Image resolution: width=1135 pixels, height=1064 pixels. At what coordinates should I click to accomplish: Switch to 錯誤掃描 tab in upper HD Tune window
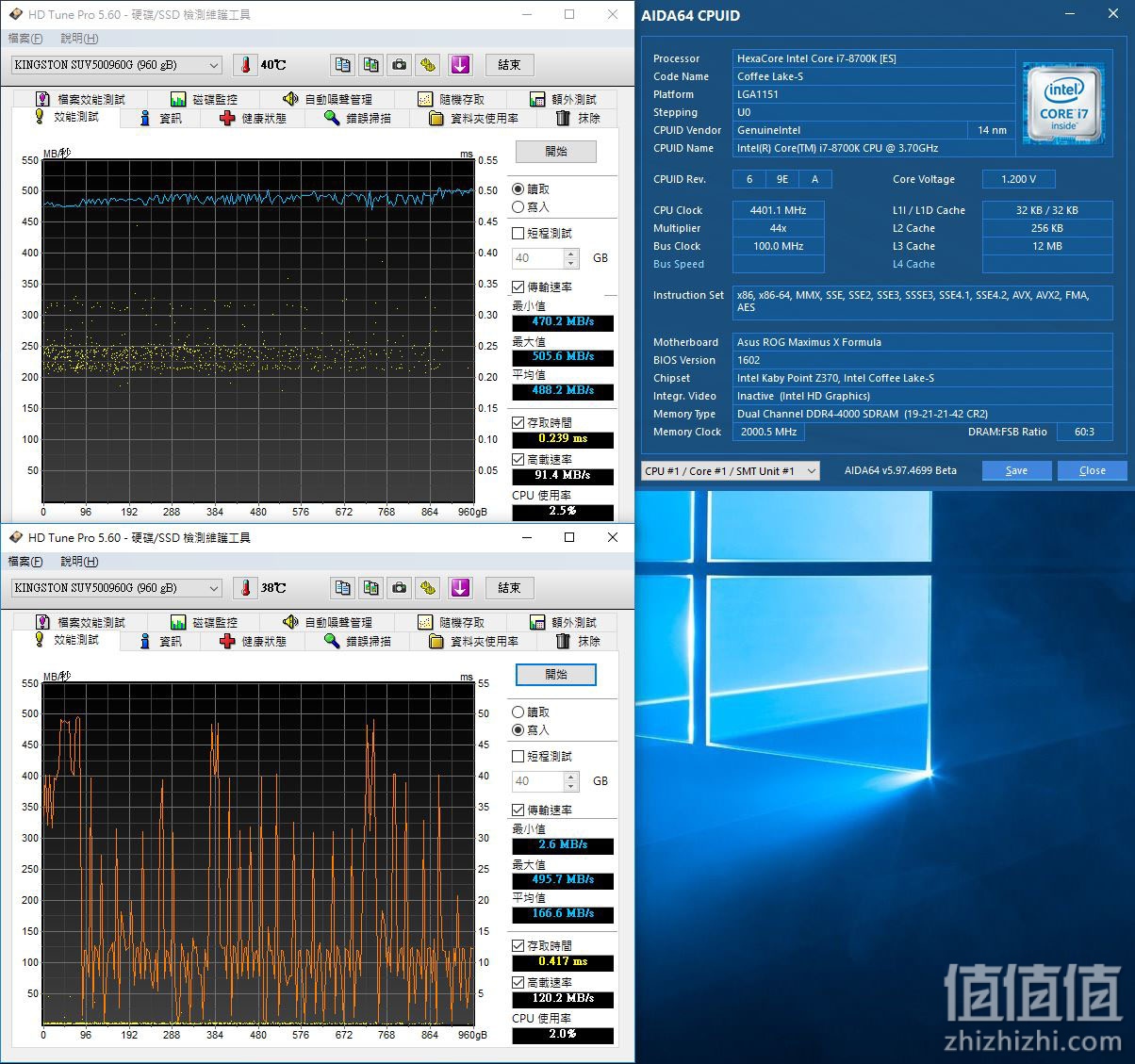tap(357, 119)
